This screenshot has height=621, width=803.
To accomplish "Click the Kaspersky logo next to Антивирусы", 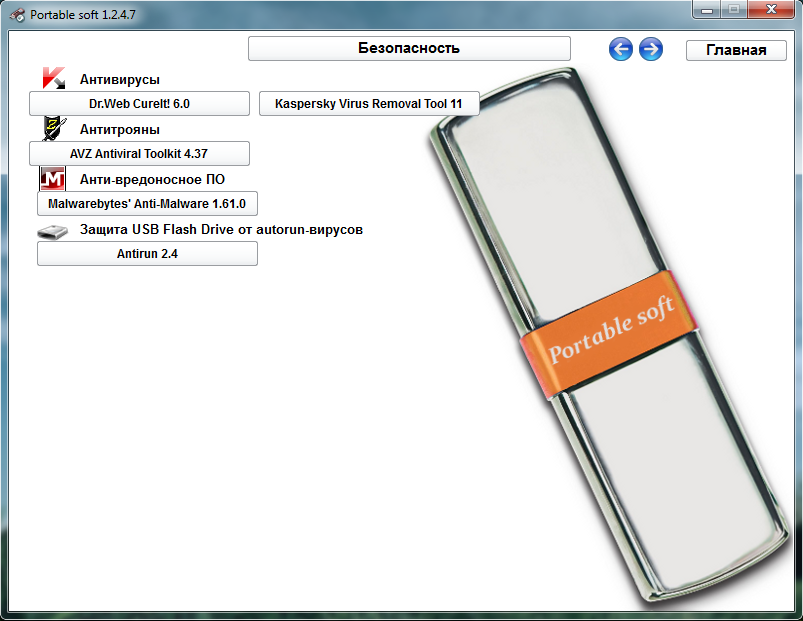I will [x=53, y=78].
